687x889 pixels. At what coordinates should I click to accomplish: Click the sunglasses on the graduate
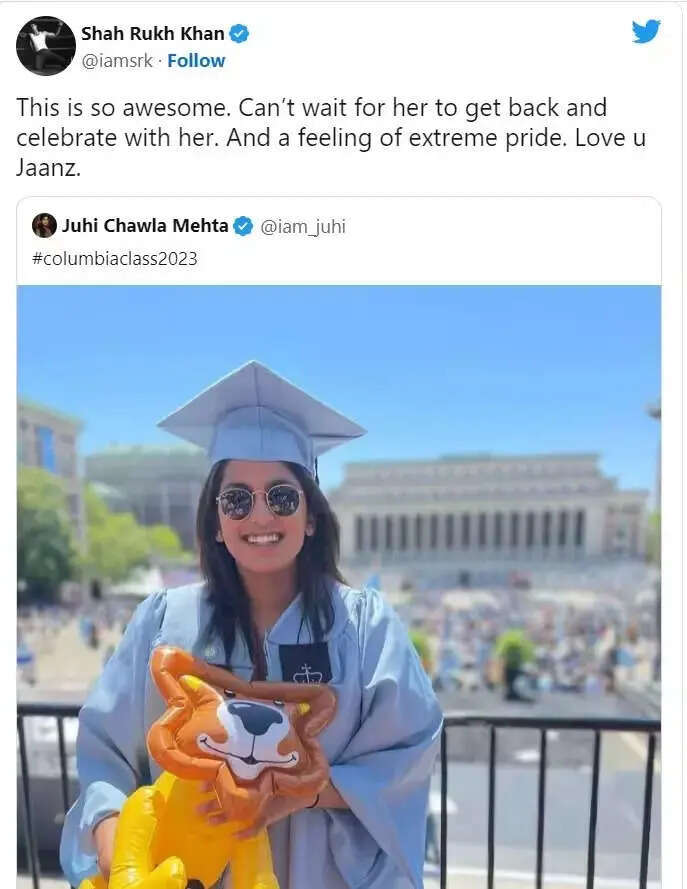(259, 502)
